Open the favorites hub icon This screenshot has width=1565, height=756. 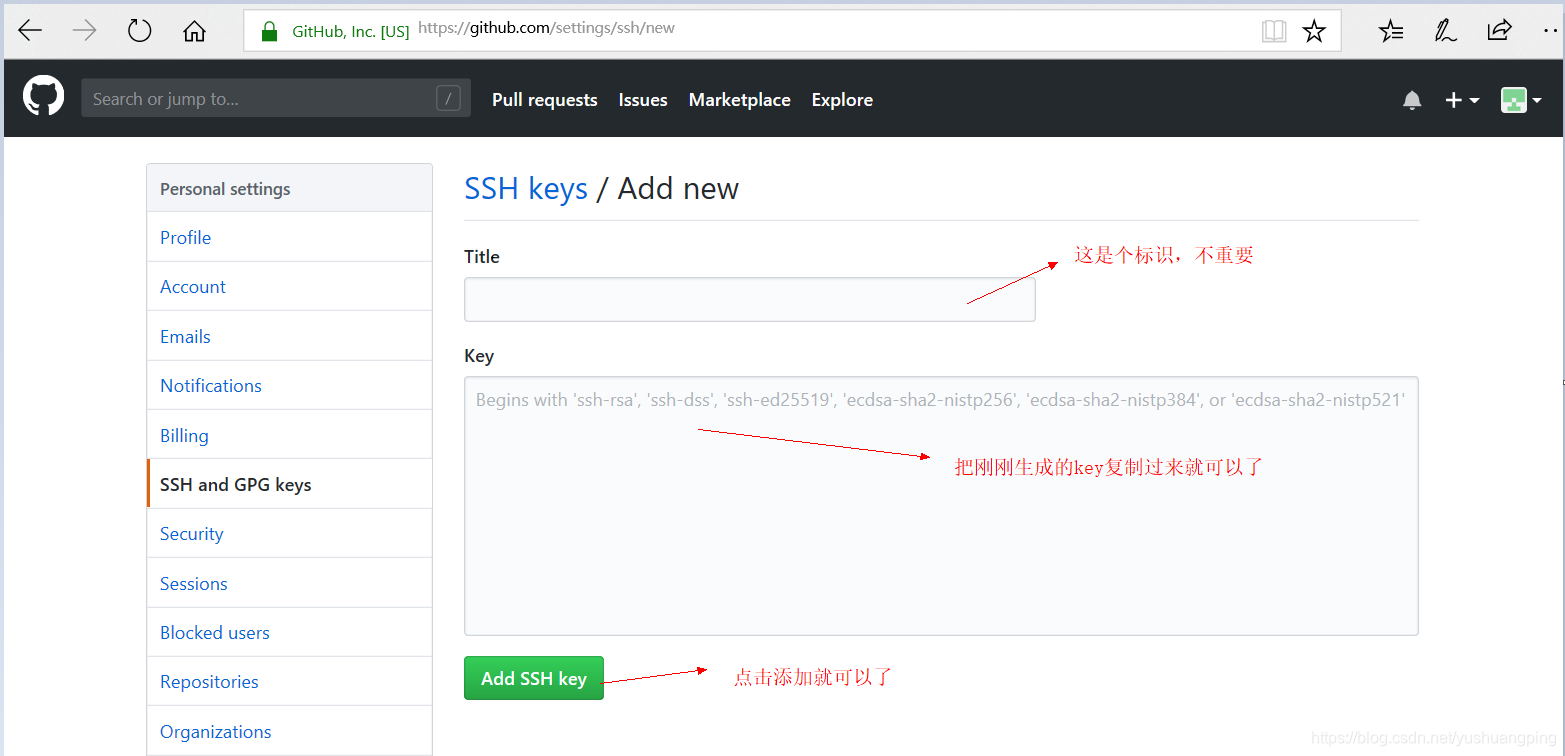tap(1391, 31)
